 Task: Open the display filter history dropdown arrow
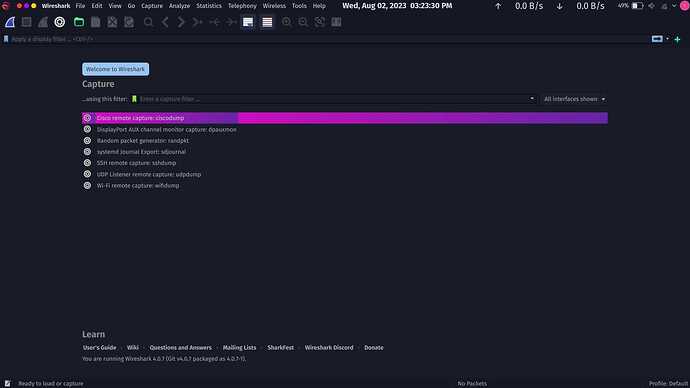(667, 39)
